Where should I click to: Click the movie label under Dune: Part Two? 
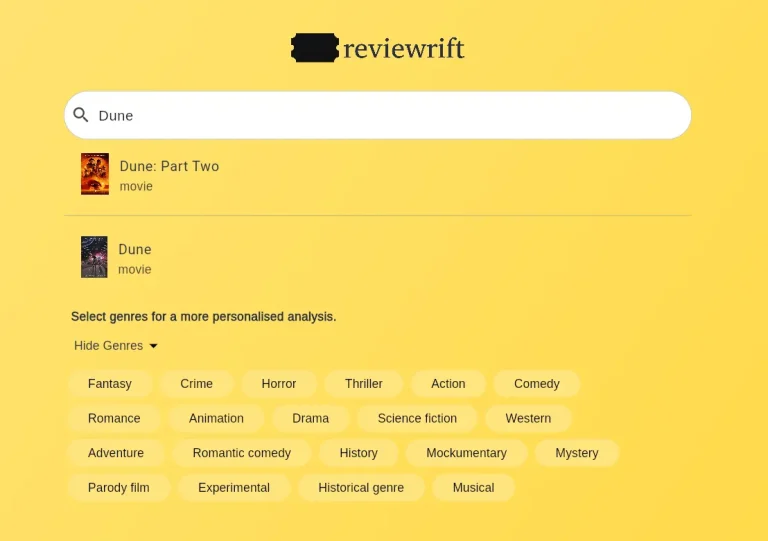coord(136,187)
